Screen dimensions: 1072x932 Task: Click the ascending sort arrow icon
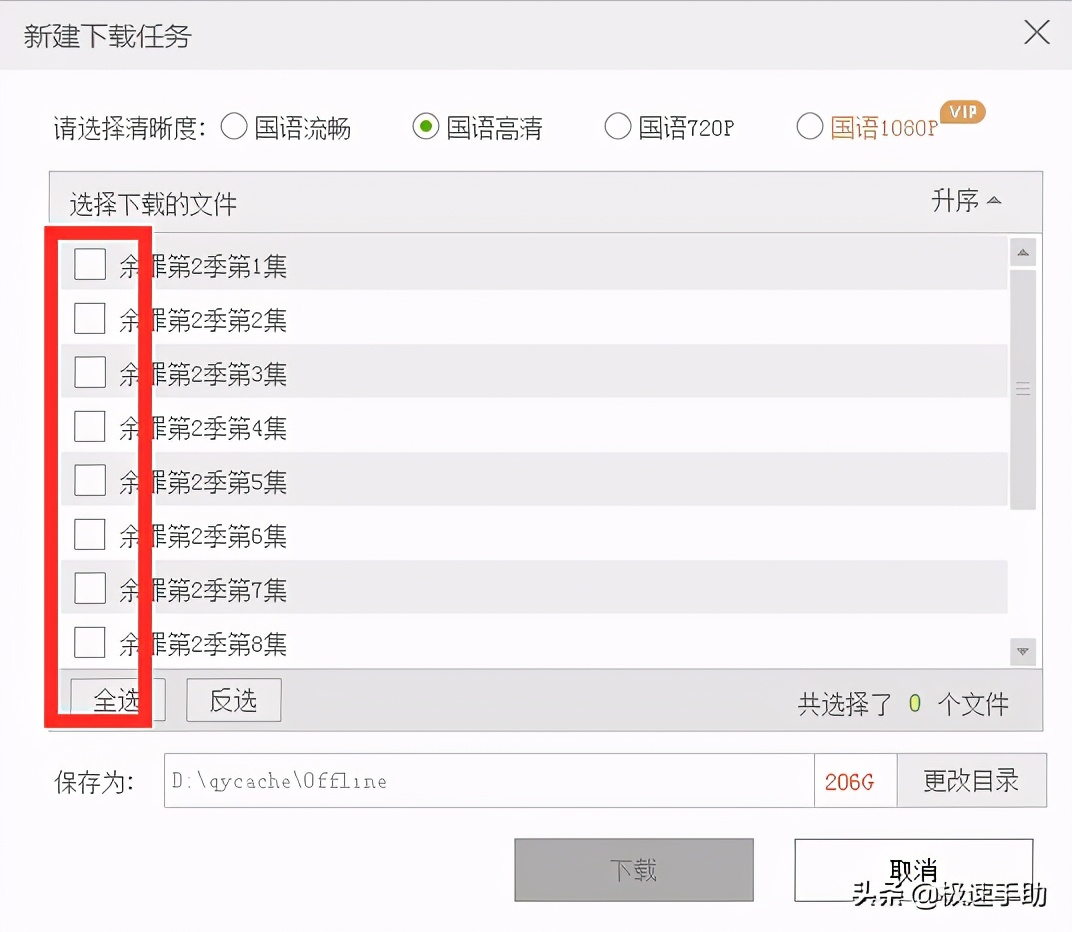pyautogui.click(x=994, y=200)
